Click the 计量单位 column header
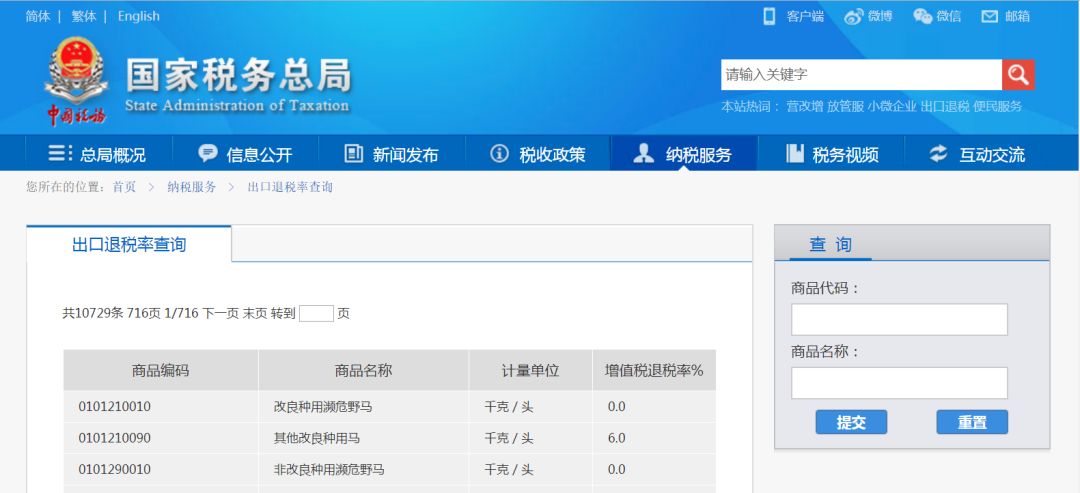 click(x=530, y=370)
